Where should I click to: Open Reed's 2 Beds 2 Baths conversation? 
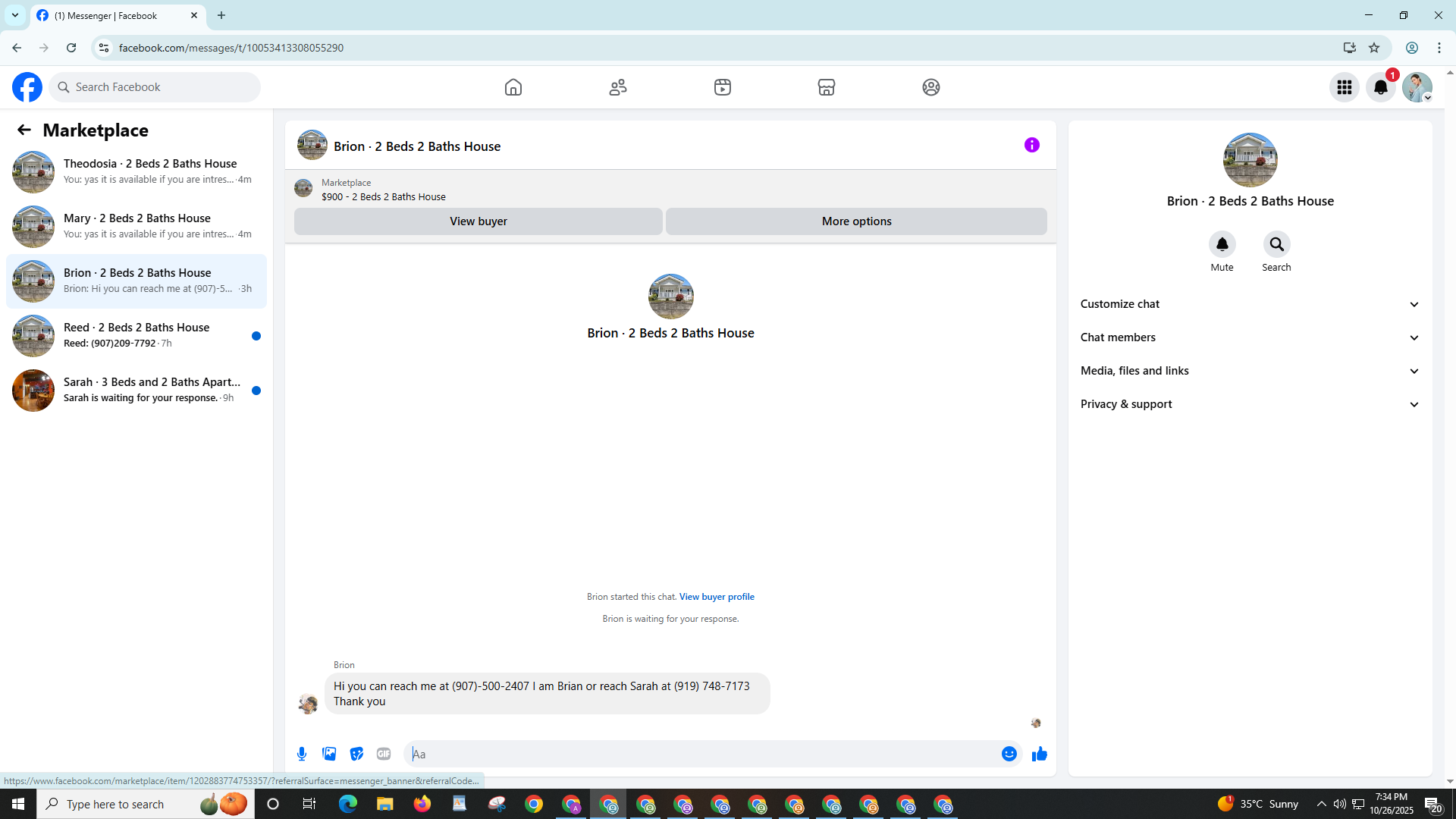(136, 335)
